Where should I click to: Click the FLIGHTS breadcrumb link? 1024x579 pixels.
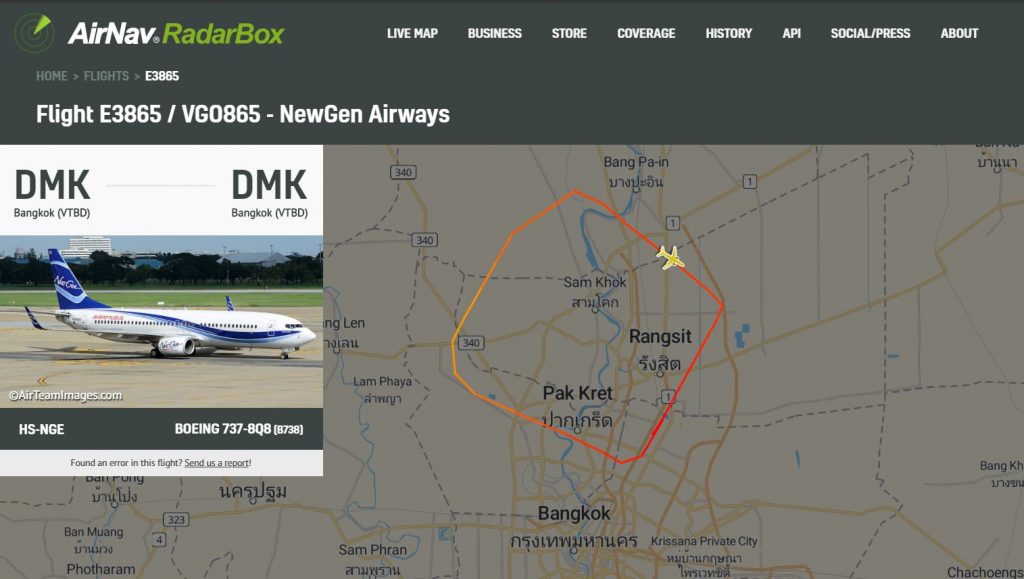pos(106,76)
